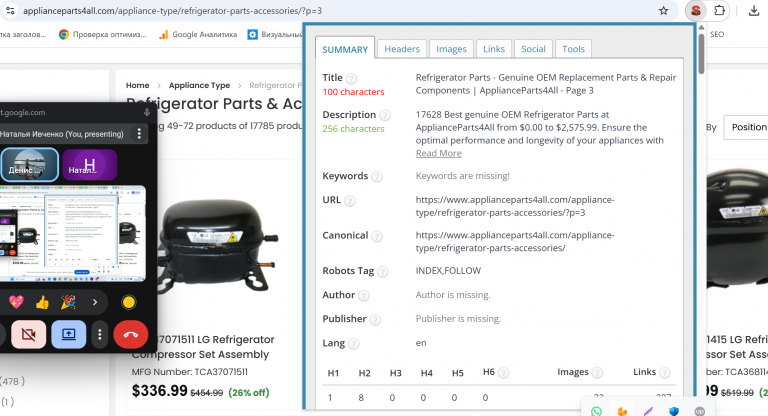The width and height of the screenshot is (768, 416).
Task: Click help icon next to Publisher
Action: point(375,320)
